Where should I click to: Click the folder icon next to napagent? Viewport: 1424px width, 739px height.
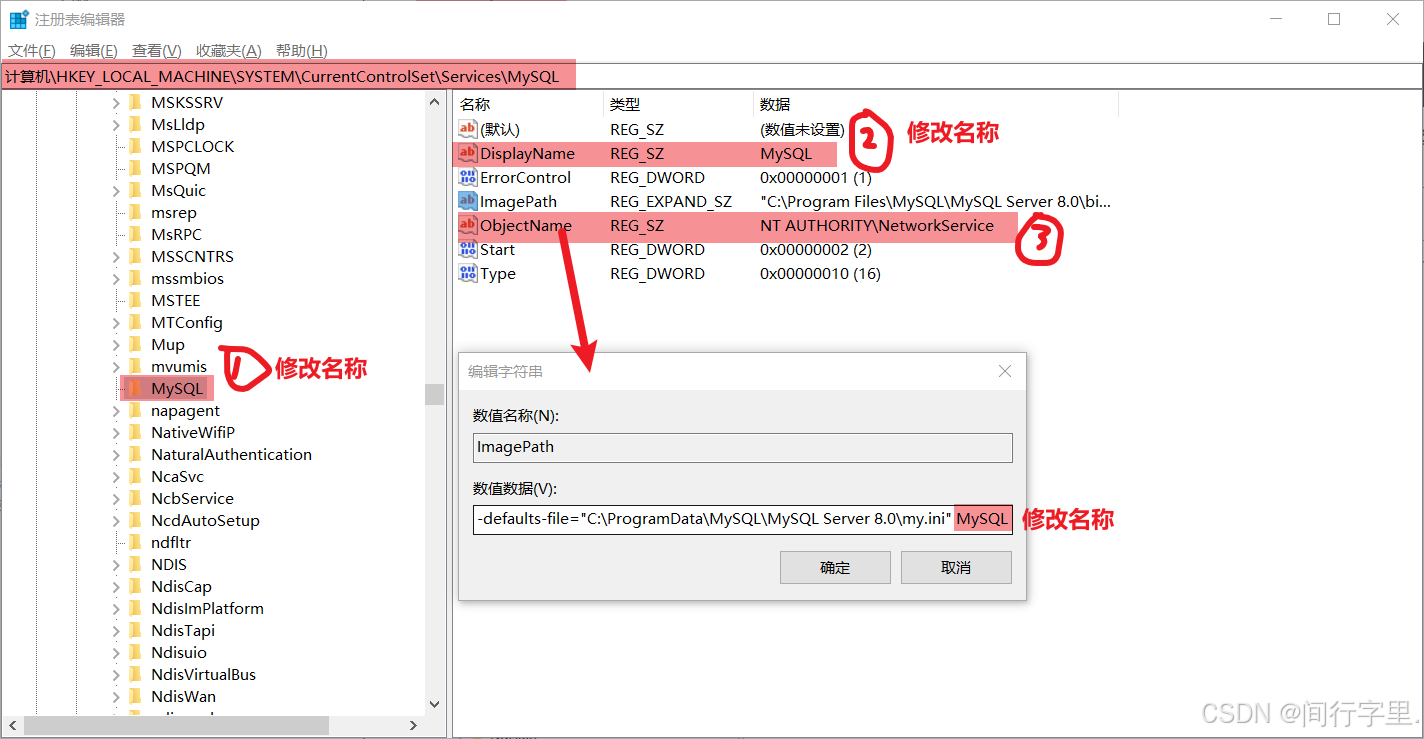136,410
